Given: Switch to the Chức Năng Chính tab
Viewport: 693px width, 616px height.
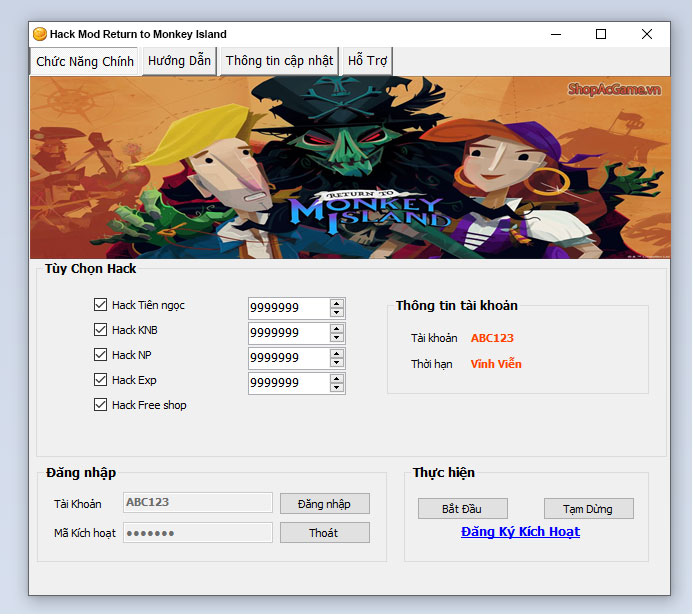Looking at the screenshot, I should click(85, 61).
